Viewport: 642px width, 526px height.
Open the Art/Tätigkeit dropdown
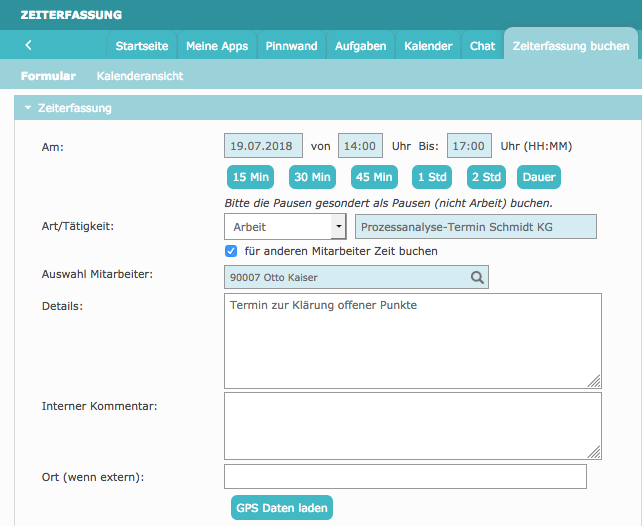338,227
